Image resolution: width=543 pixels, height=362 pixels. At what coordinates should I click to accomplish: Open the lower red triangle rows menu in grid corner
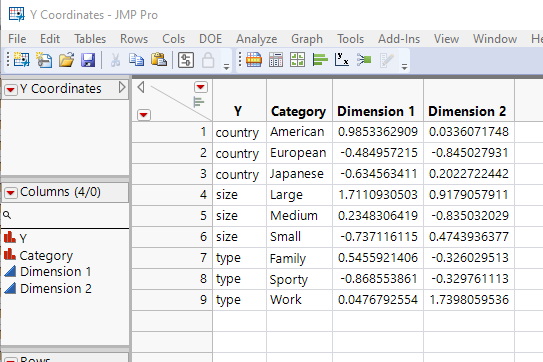pos(144,115)
